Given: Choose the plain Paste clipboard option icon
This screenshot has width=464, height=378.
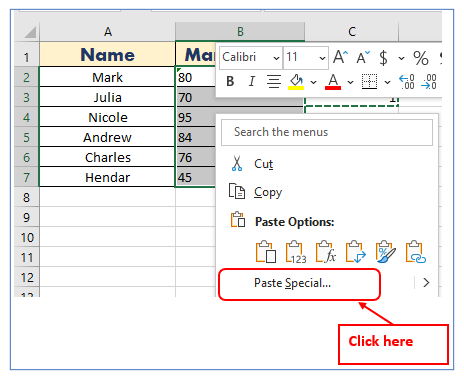Looking at the screenshot, I should click(x=266, y=252).
